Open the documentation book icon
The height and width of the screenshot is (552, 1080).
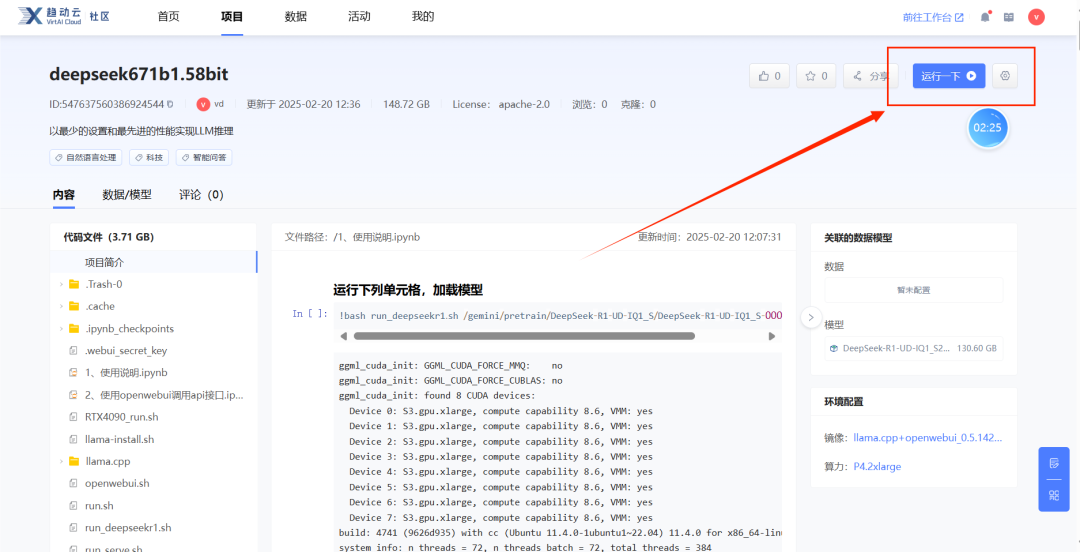point(1008,17)
